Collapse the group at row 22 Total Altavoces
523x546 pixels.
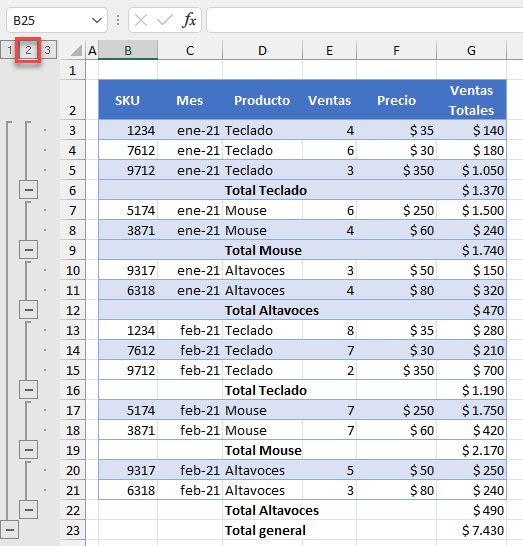pyautogui.click(x=29, y=510)
